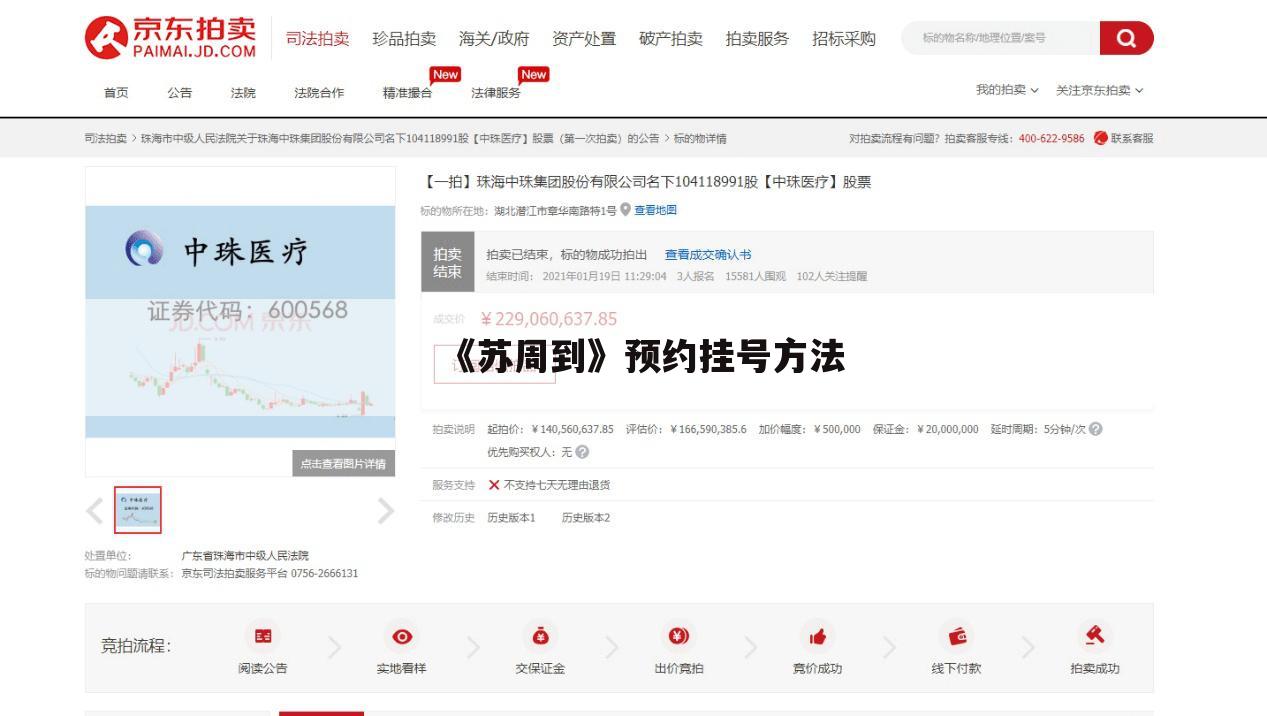
Task: Click the search input field
Action: [1000, 38]
